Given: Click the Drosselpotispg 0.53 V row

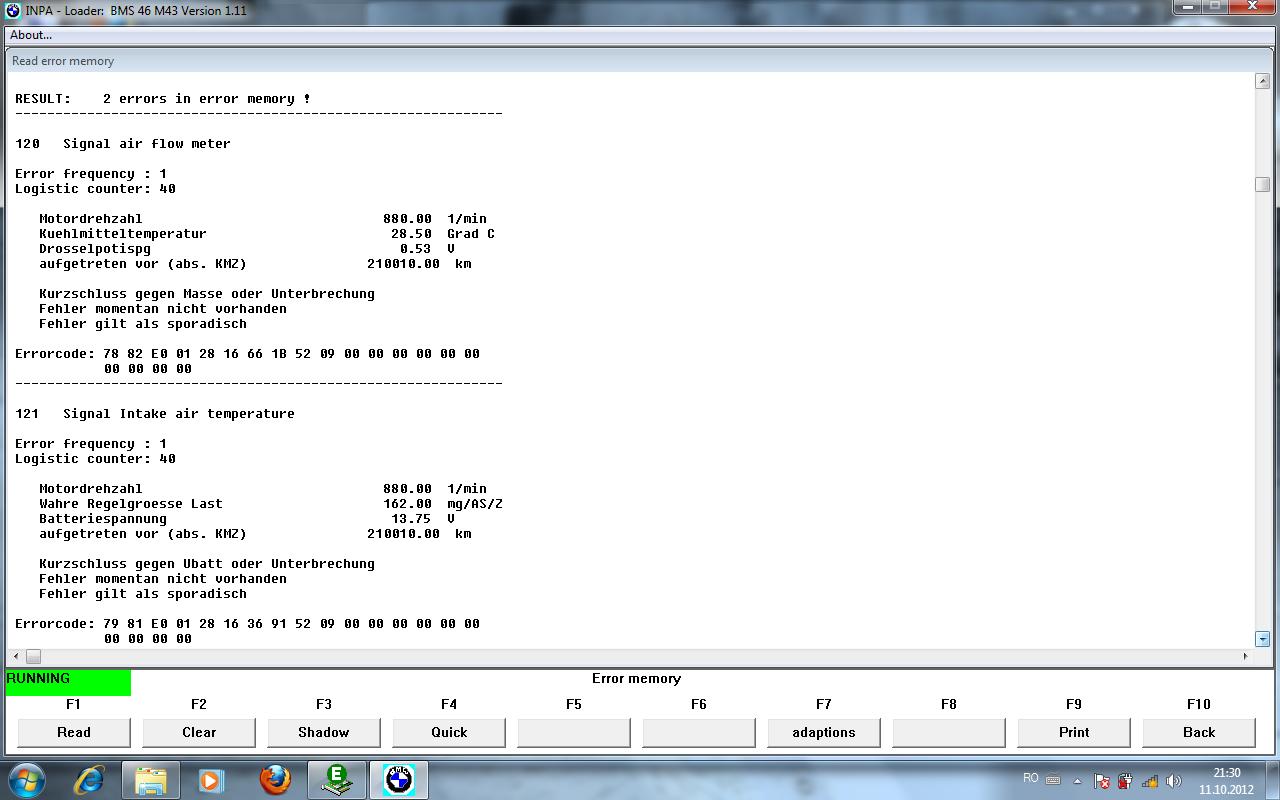Looking at the screenshot, I should point(247,249).
